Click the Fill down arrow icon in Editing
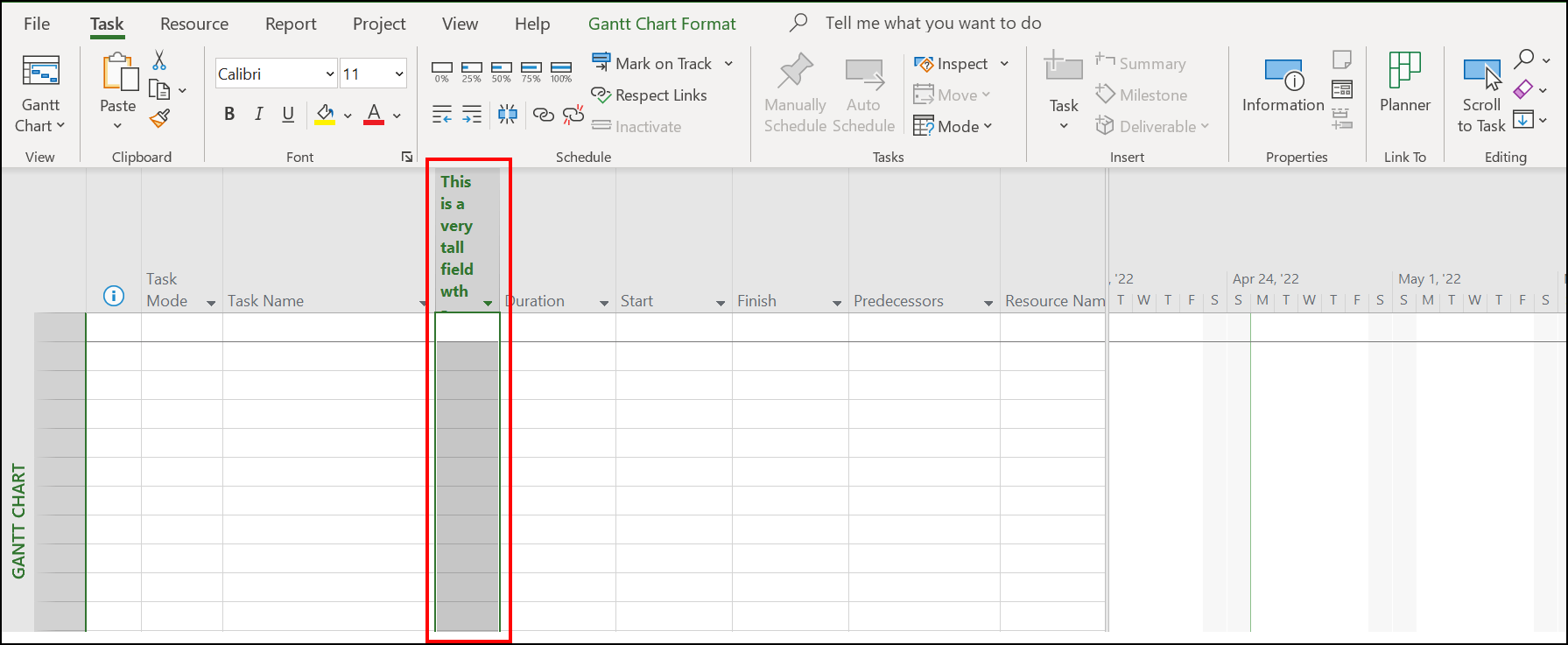1568x645 pixels. 1524,120
